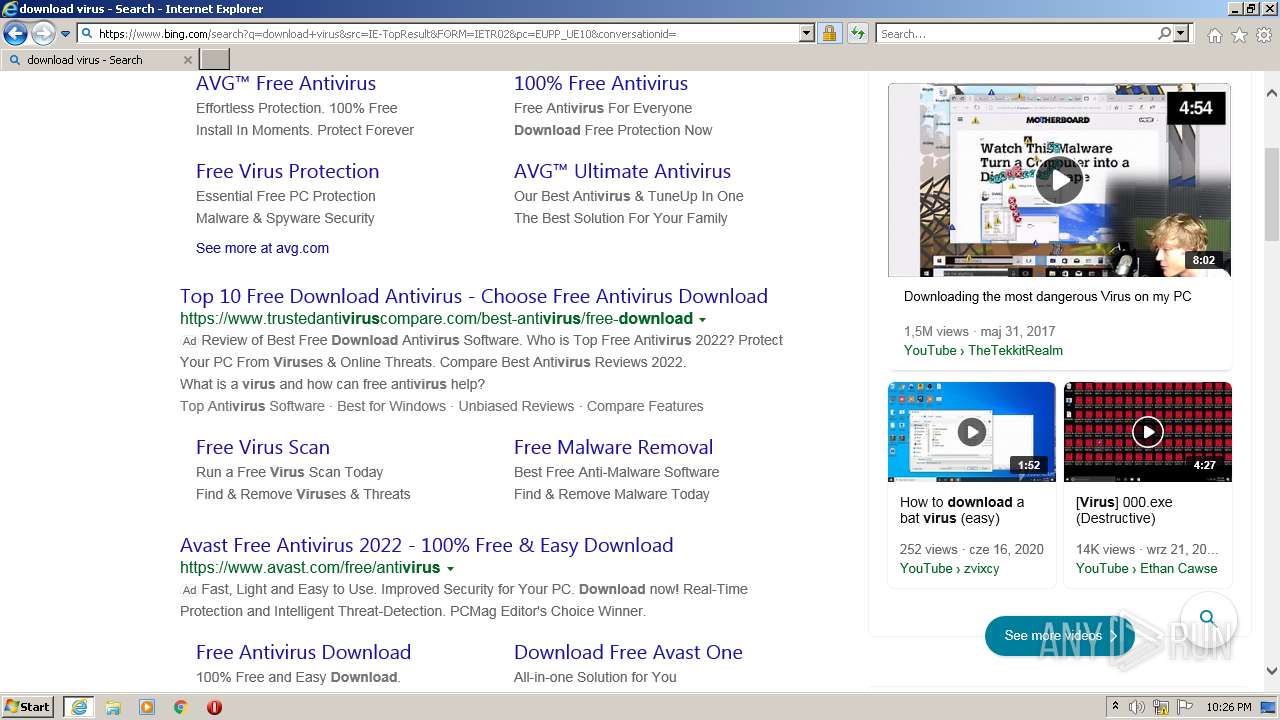This screenshot has width=1280, height=720.
Task: Open the Home page icon
Action: [1214, 35]
